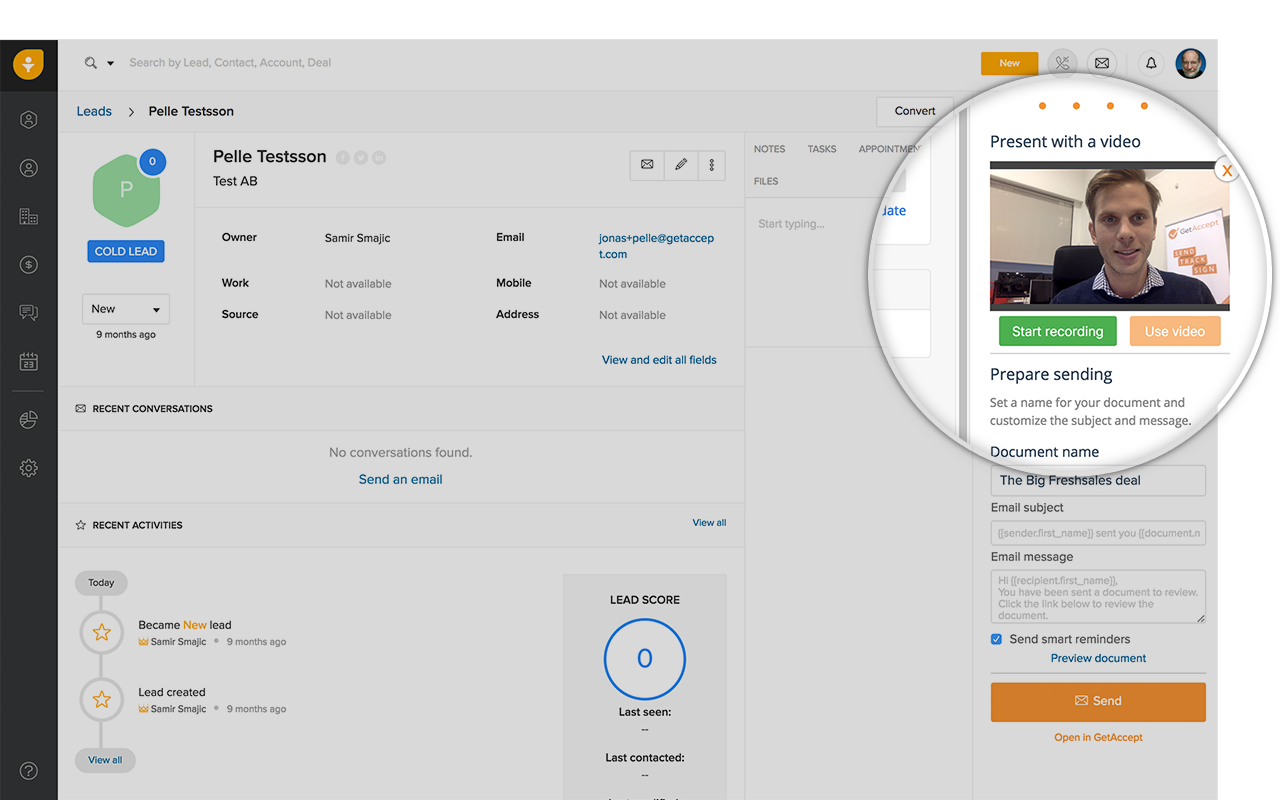Viewport: 1280px width, 800px height.
Task: Click the lead email address link
Action: (x=656, y=246)
